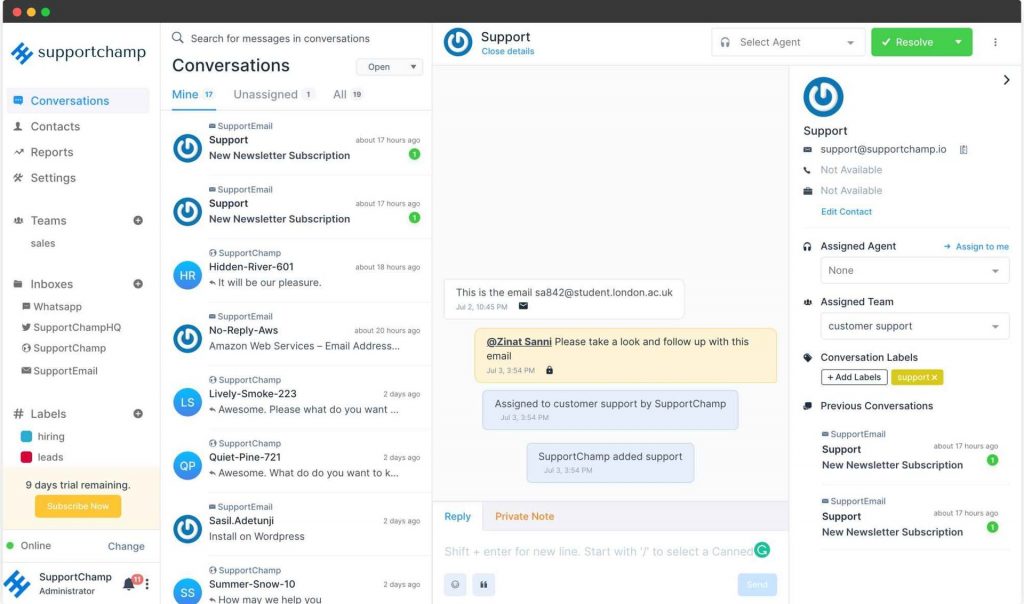Click the Labels heading in the sidebar

pos(48,414)
